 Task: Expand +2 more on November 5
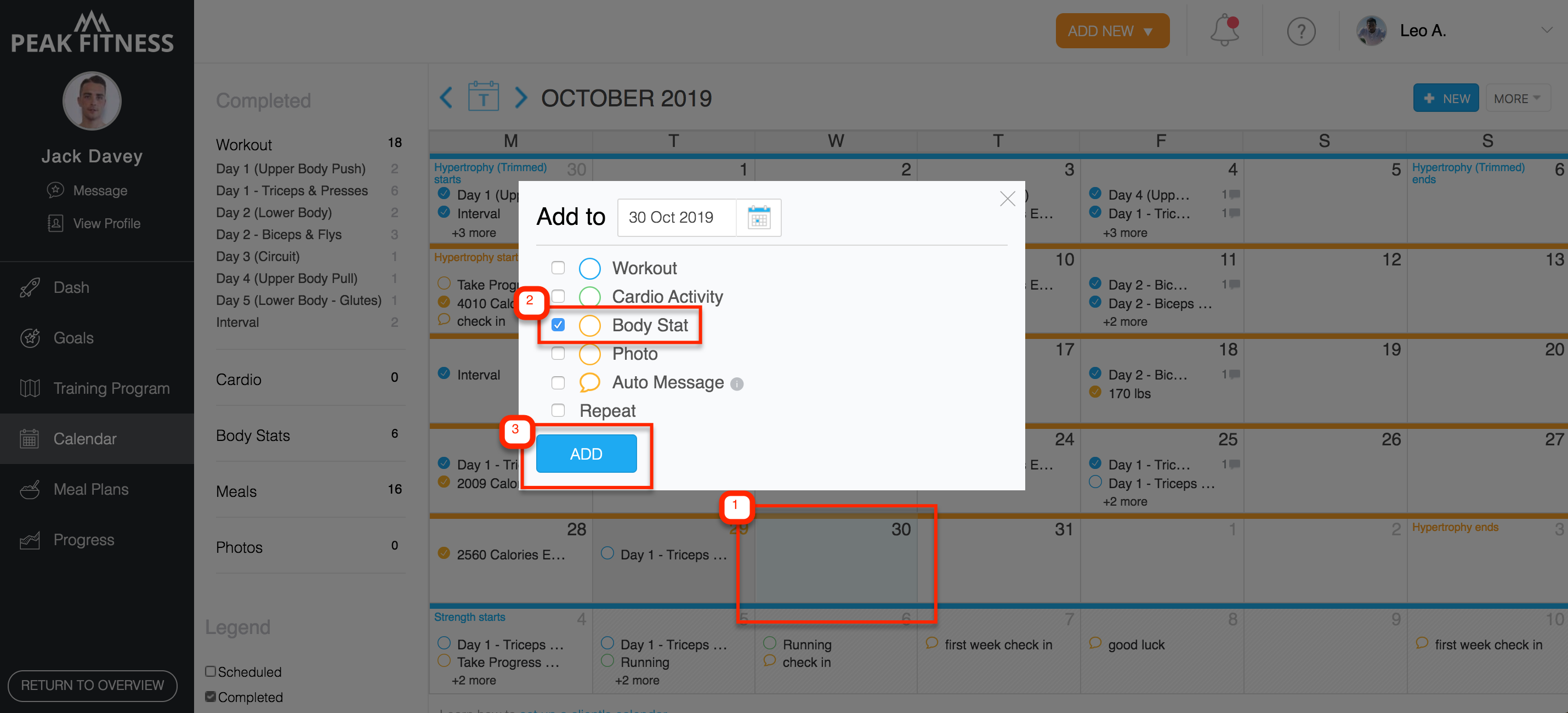[637, 680]
